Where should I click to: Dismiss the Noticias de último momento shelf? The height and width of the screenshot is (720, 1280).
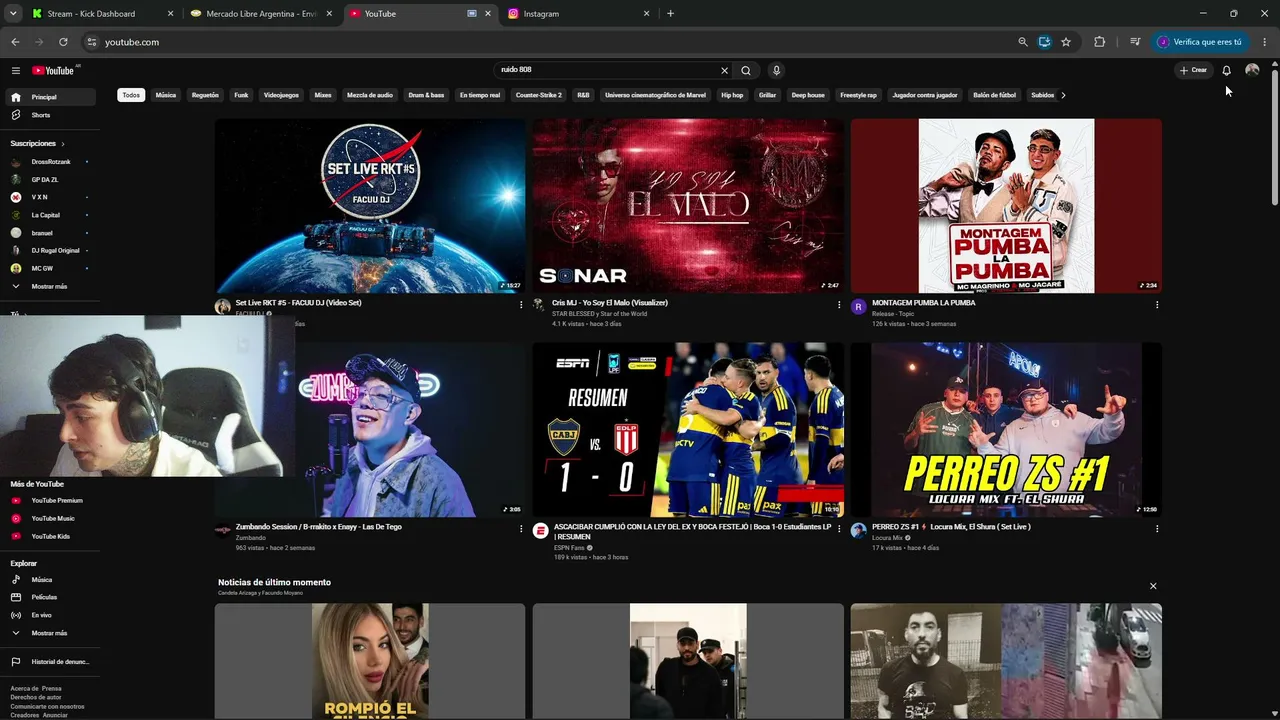(x=1153, y=586)
